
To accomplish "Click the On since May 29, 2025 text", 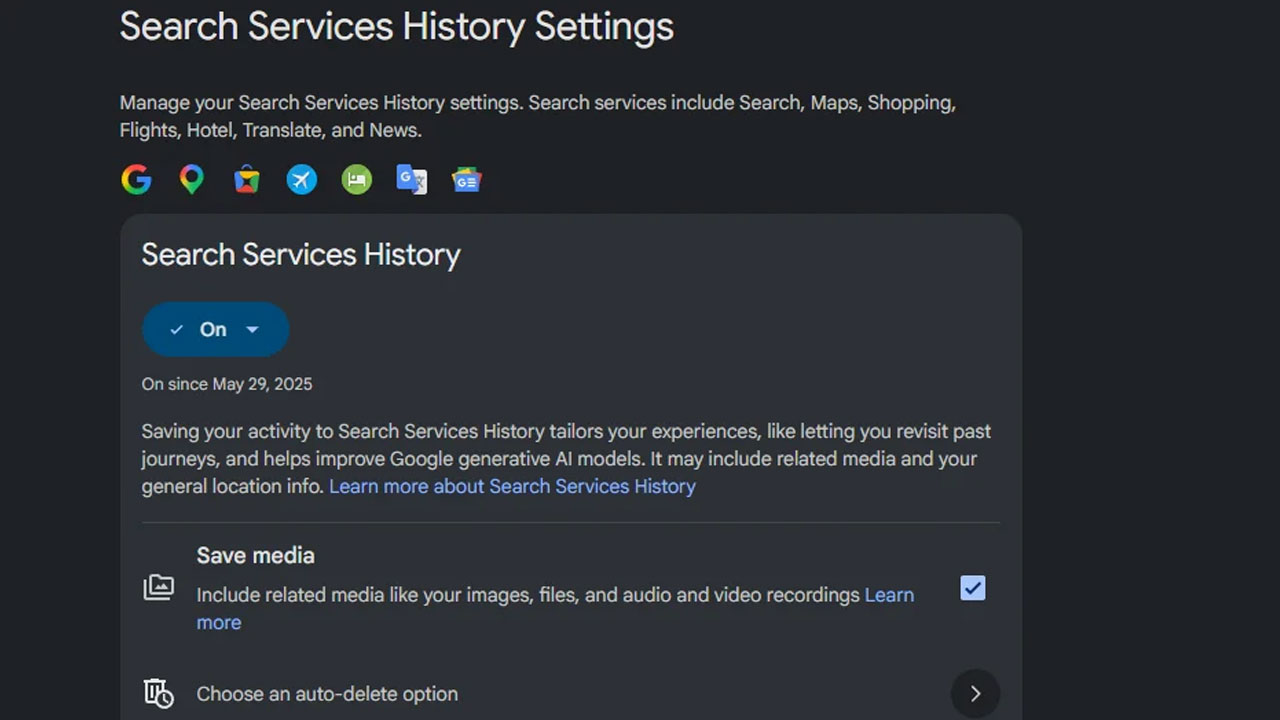I will pos(227,384).
